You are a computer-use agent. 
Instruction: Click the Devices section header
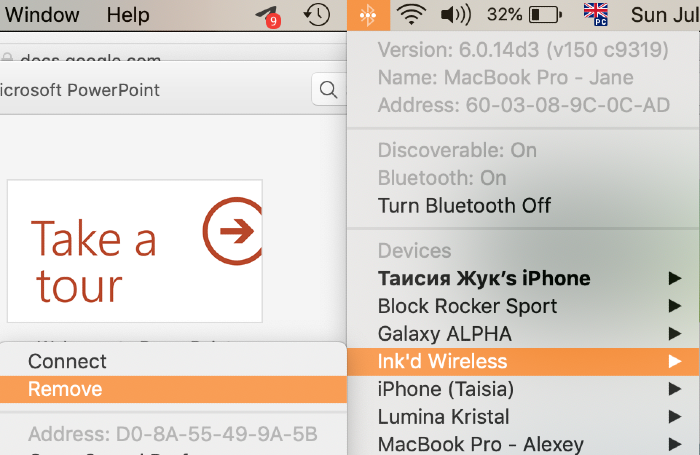(414, 250)
